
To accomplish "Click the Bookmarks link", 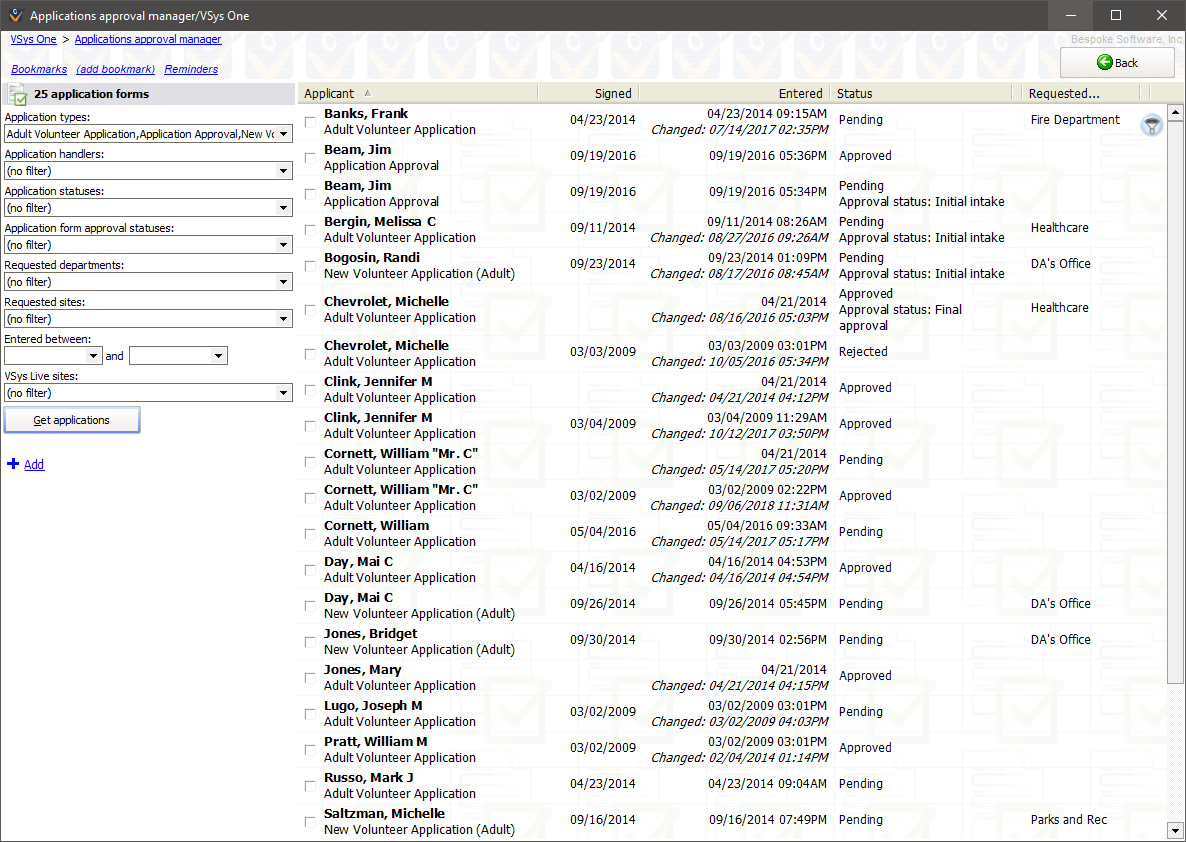I will [x=39, y=69].
